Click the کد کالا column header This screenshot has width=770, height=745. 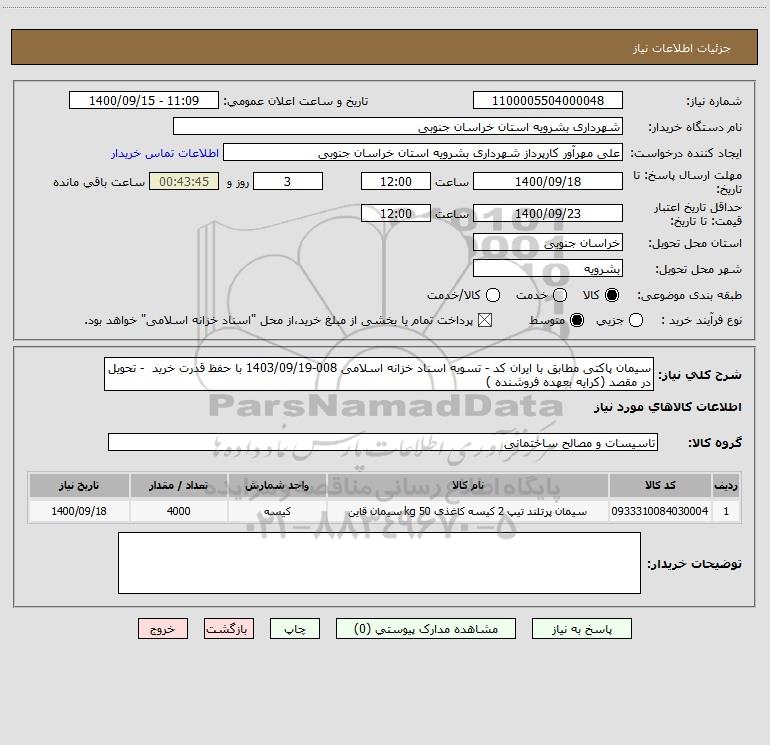tap(660, 485)
